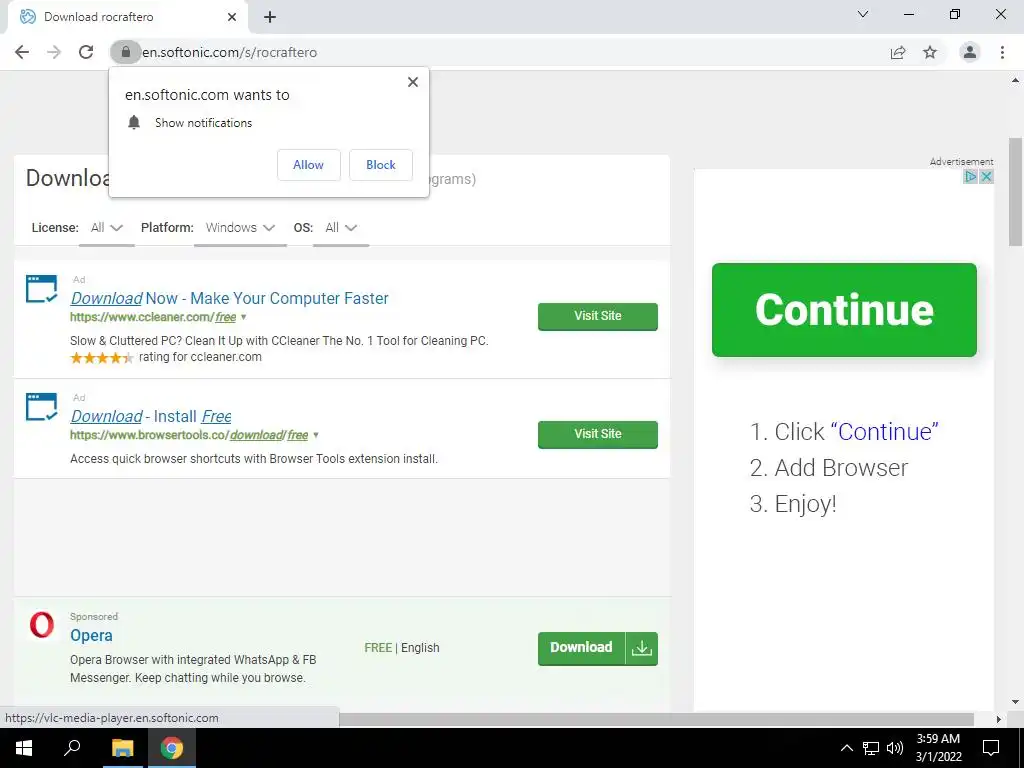This screenshot has height=768, width=1024.
Task: Expand the OS filter dropdown
Action: [x=341, y=228]
